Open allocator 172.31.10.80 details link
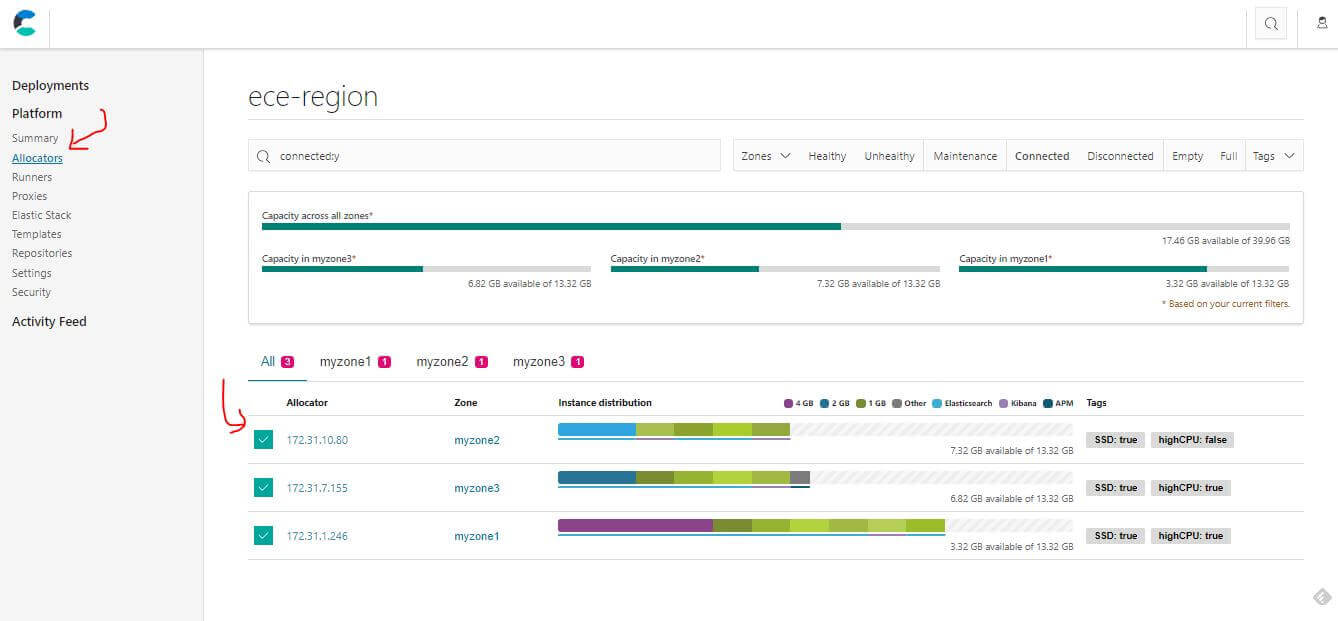Viewport: 1338px width, 621px height. pos(317,440)
